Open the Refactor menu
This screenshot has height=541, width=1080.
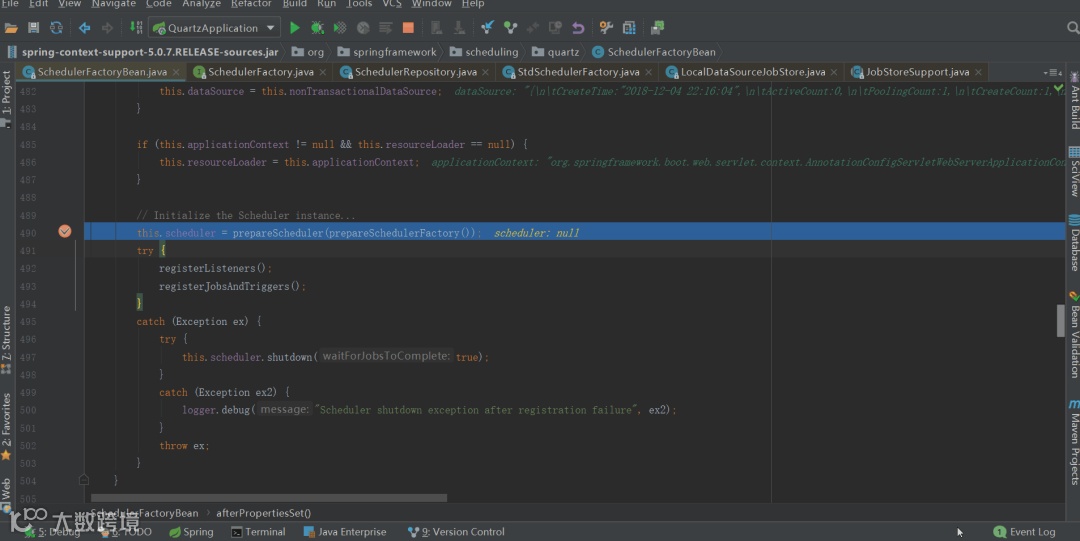[251, 4]
